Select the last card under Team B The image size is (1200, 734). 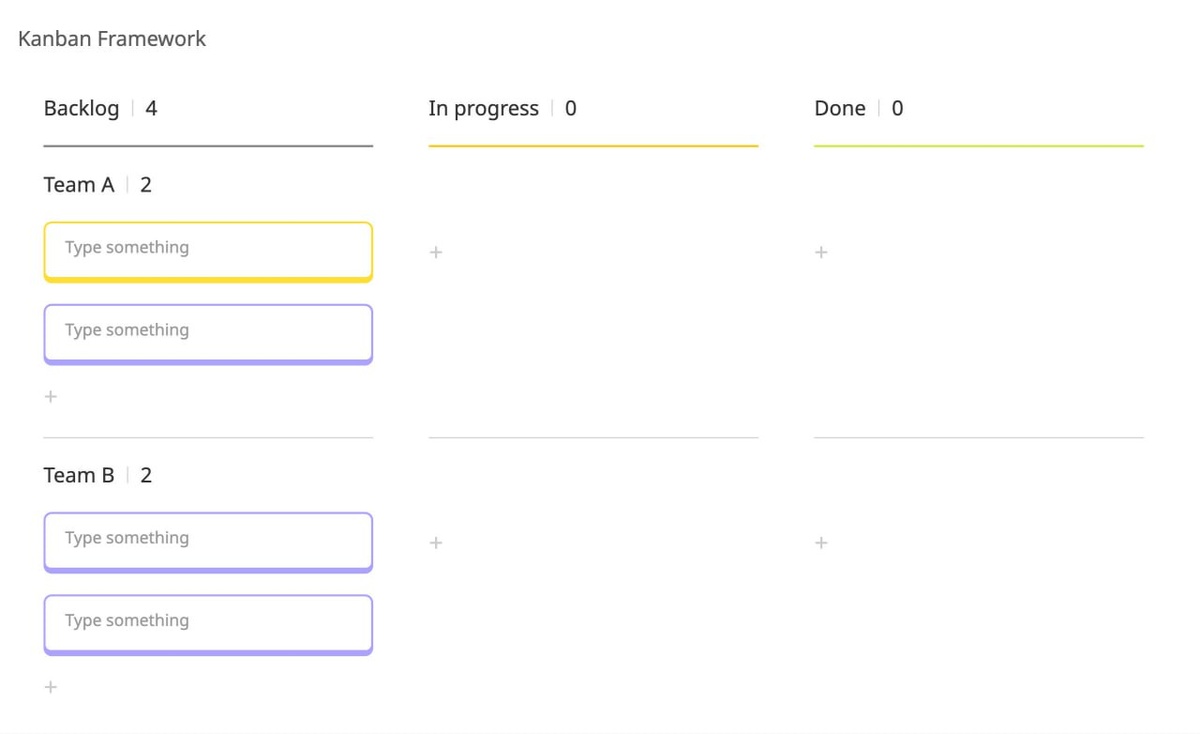(x=208, y=623)
